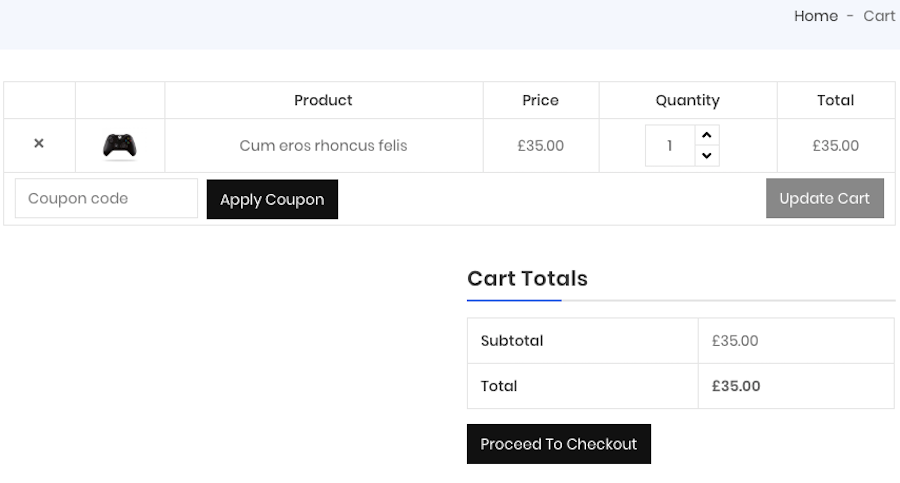Click the Quantity column header
Viewport: 900px width, 483px height.
(x=687, y=100)
